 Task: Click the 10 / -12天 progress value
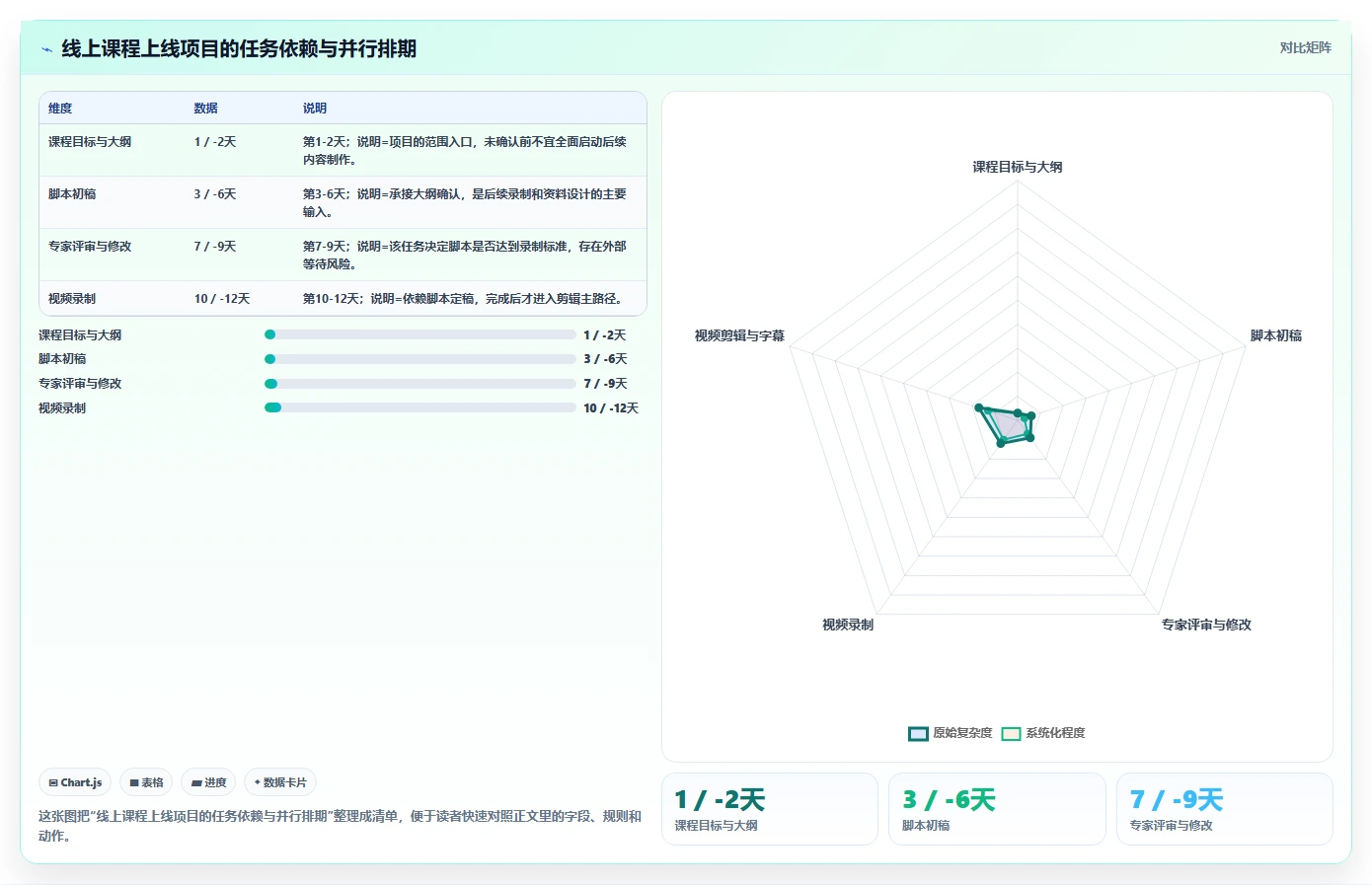611,408
